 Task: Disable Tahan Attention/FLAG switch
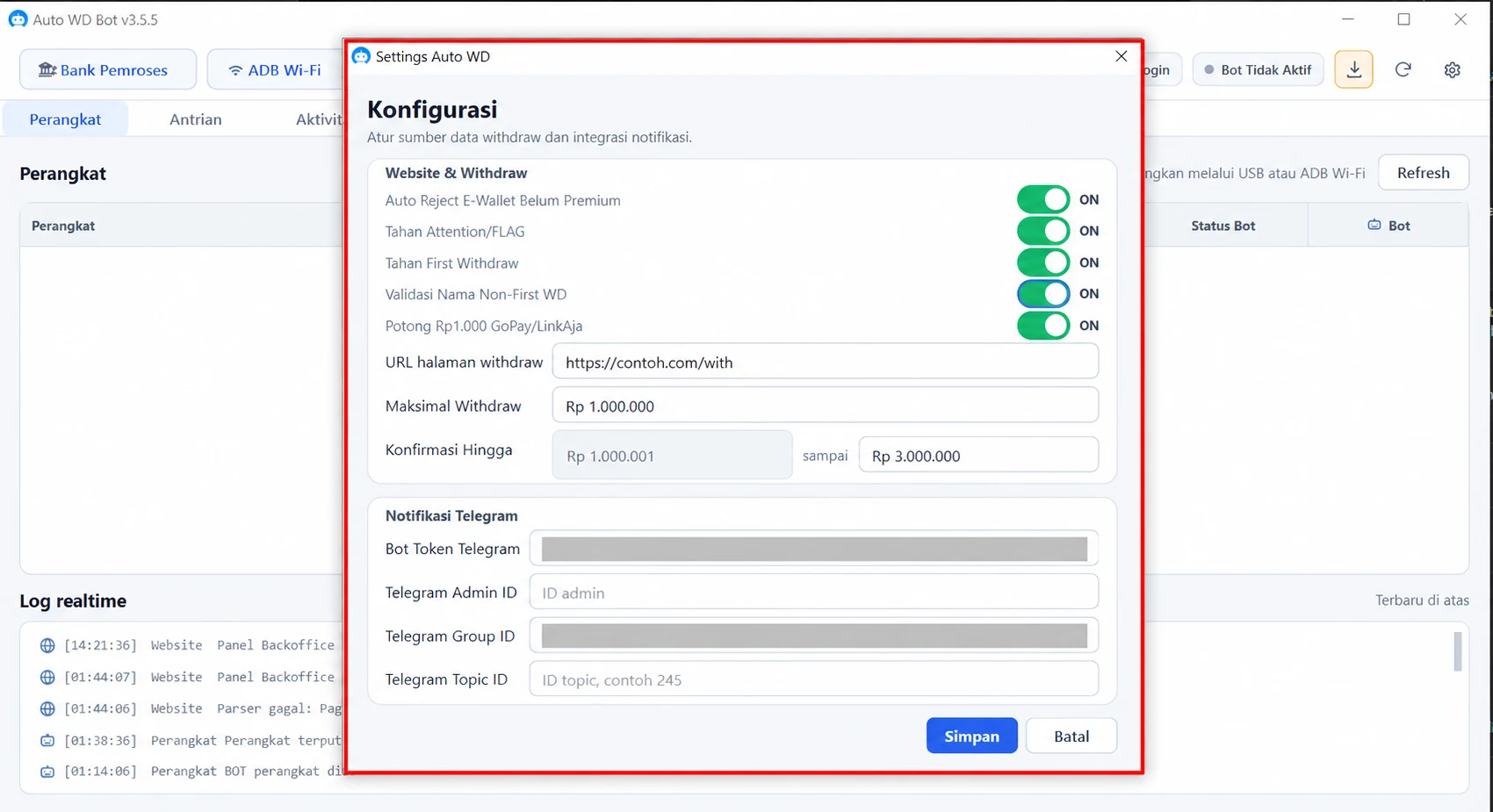1043,231
